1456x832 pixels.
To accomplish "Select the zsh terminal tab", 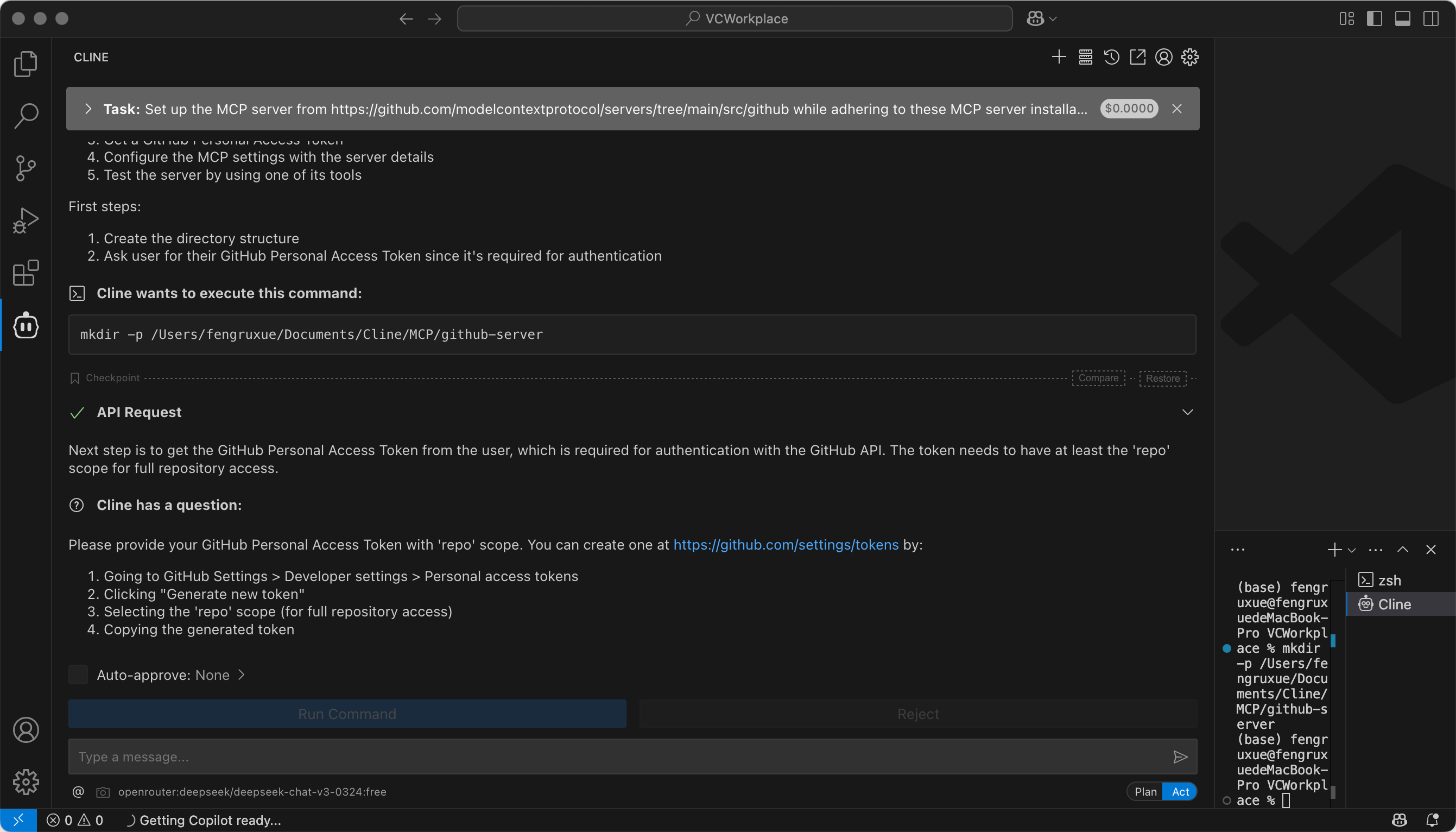I will [x=1389, y=581].
